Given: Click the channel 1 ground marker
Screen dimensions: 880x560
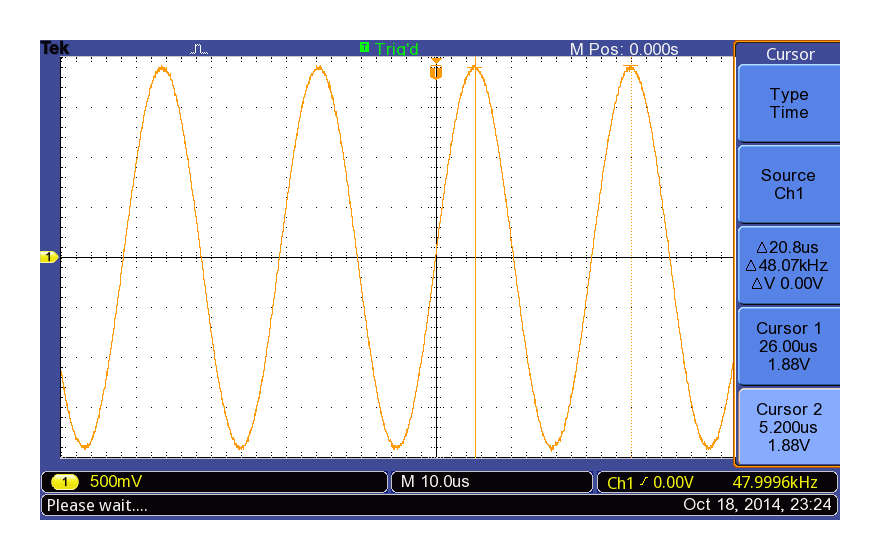Looking at the screenshot, I should [49, 257].
